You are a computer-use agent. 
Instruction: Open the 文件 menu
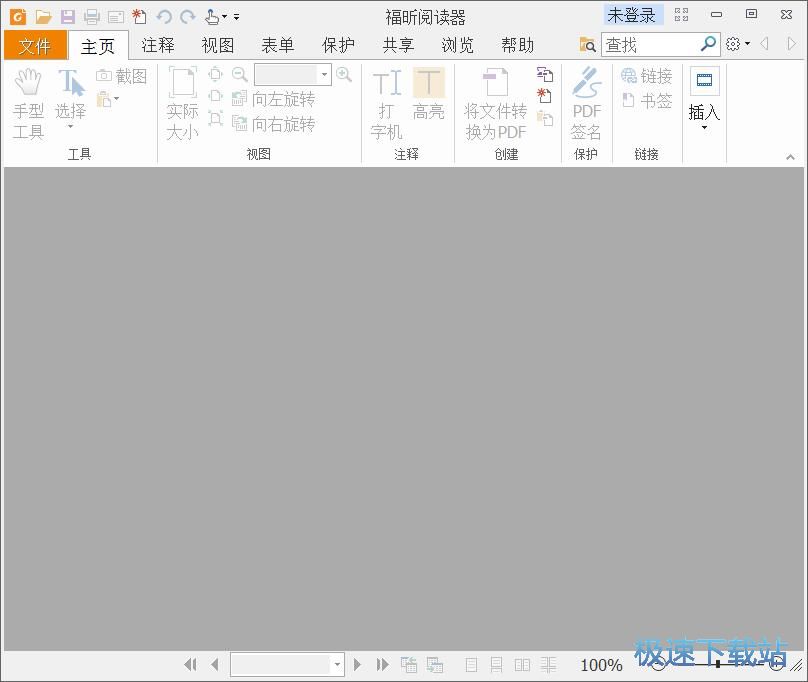click(x=35, y=45)
